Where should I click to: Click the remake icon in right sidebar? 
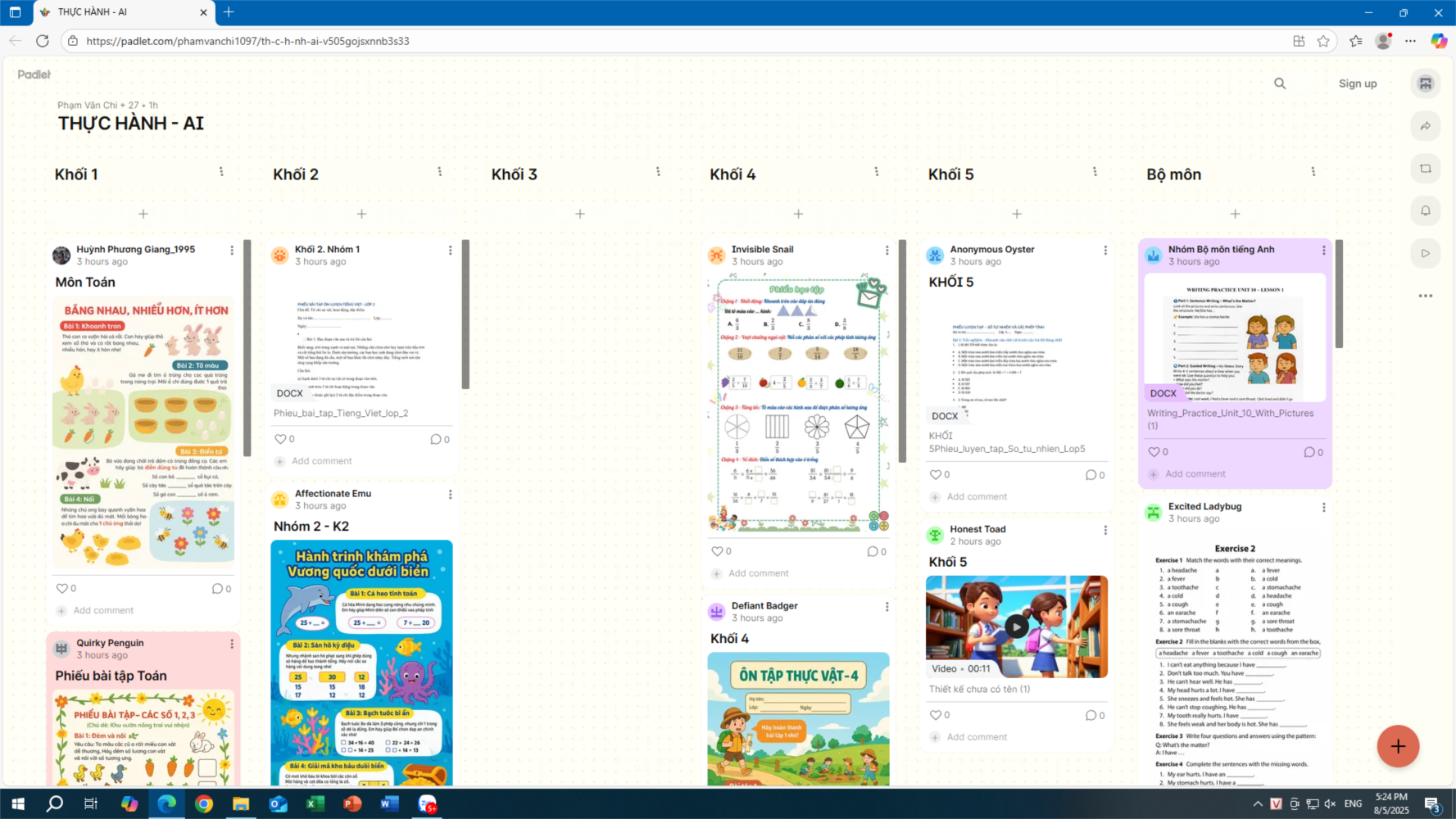point(1426,169)
